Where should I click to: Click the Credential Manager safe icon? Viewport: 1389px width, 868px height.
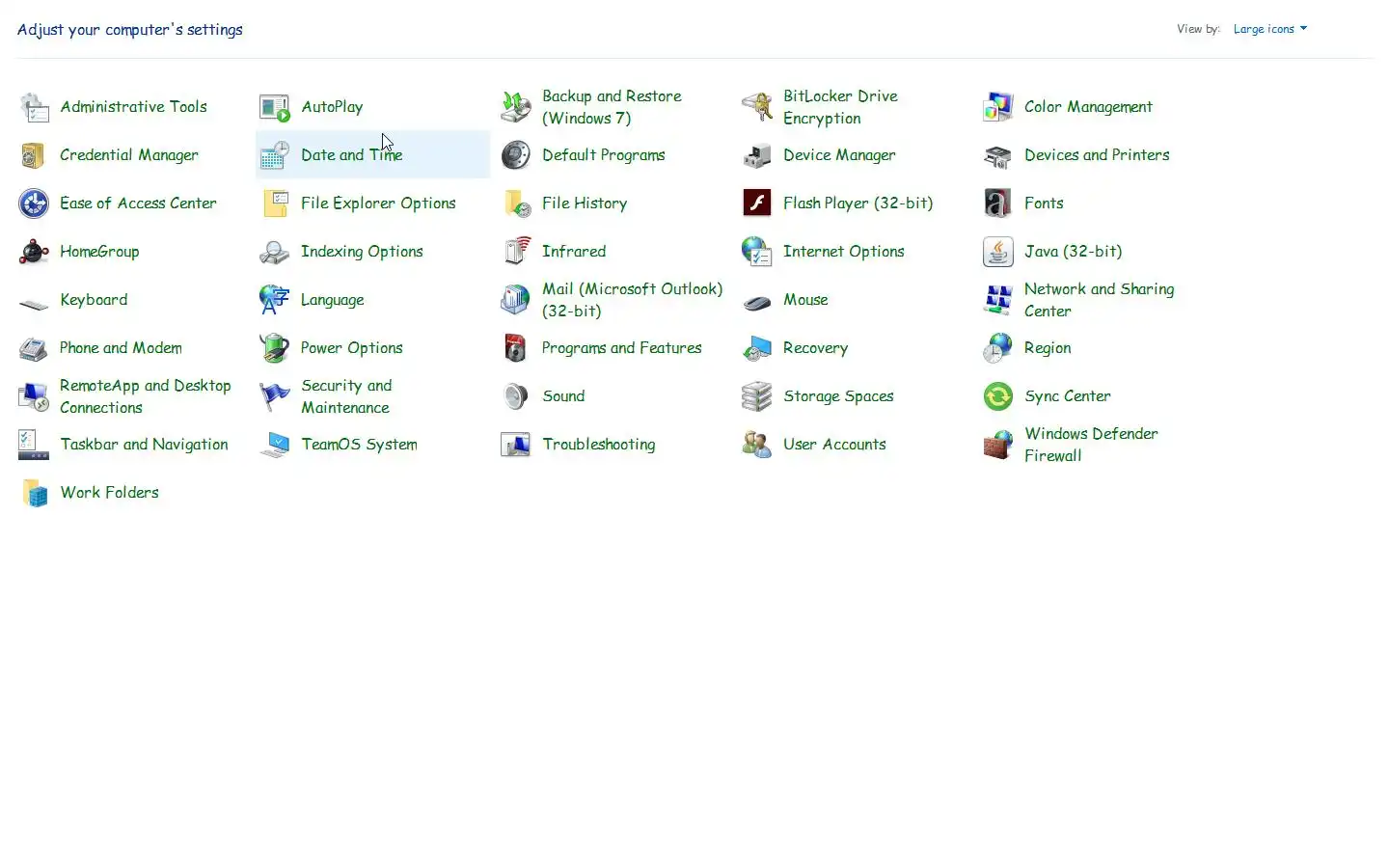click(x=34, y=155)
